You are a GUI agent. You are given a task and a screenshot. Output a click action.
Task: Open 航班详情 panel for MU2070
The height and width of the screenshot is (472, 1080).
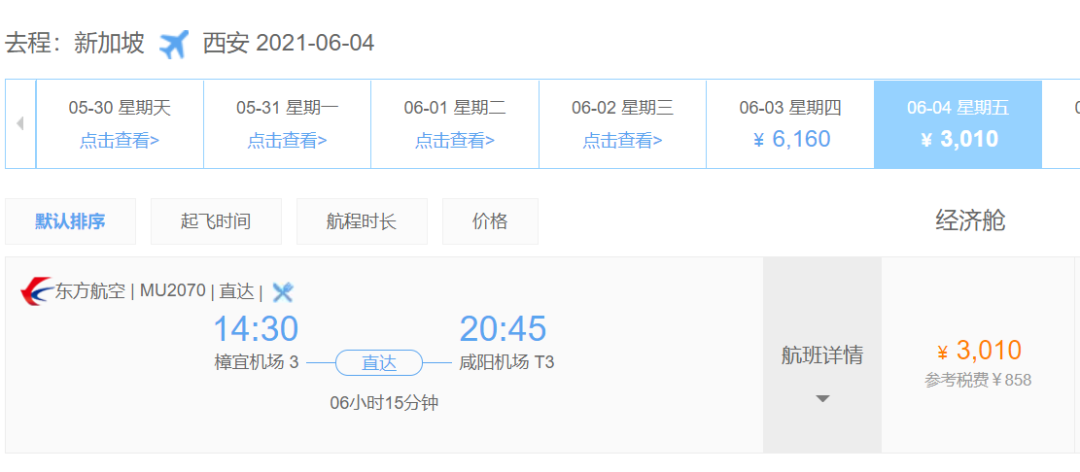(x=822, y=355)
